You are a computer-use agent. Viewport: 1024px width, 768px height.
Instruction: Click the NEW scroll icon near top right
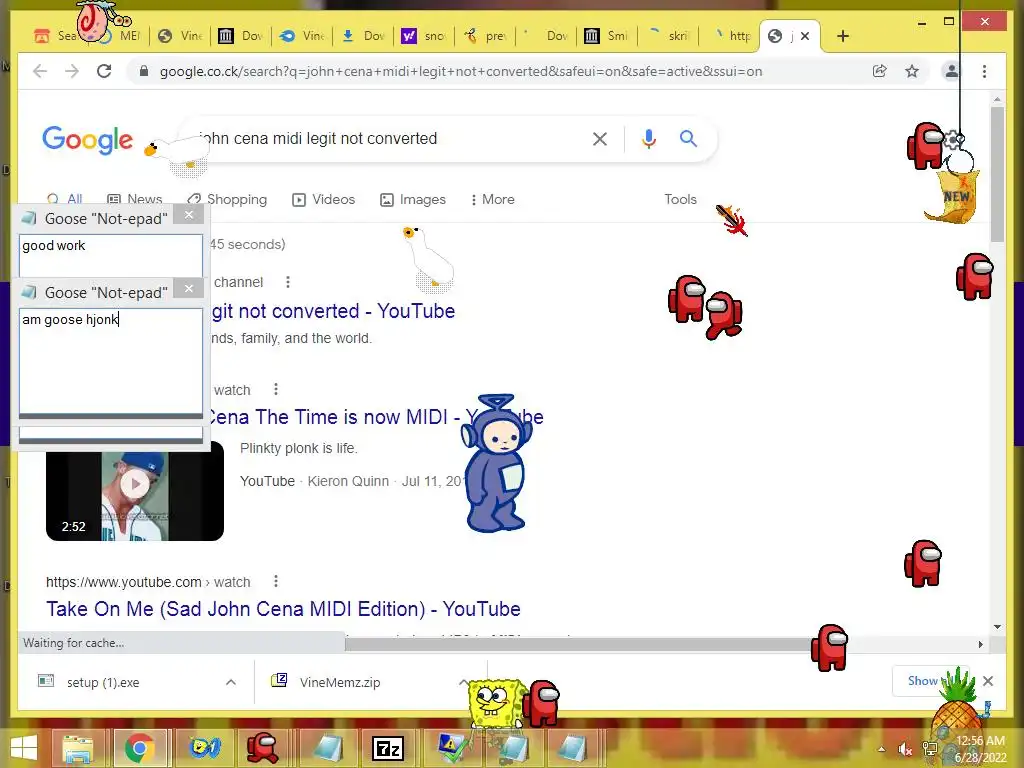(x=952, y=196)
